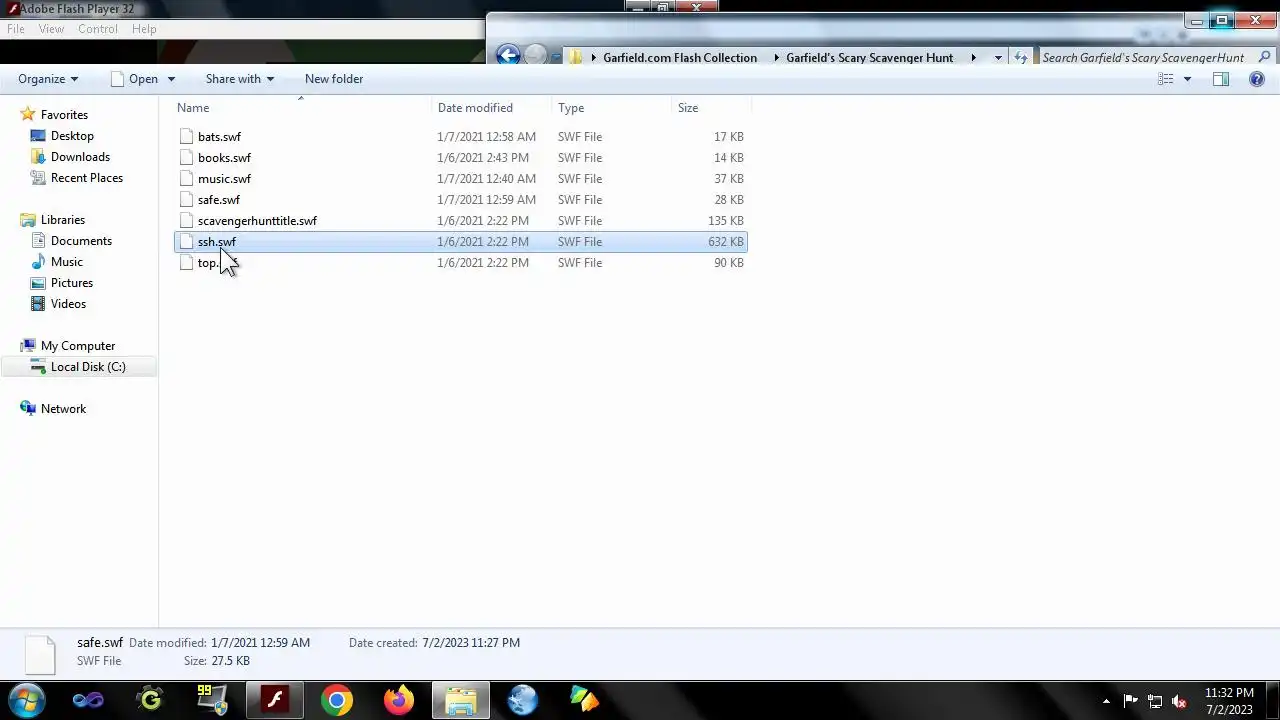Select My Computer in navigation pane

[78, 346]
